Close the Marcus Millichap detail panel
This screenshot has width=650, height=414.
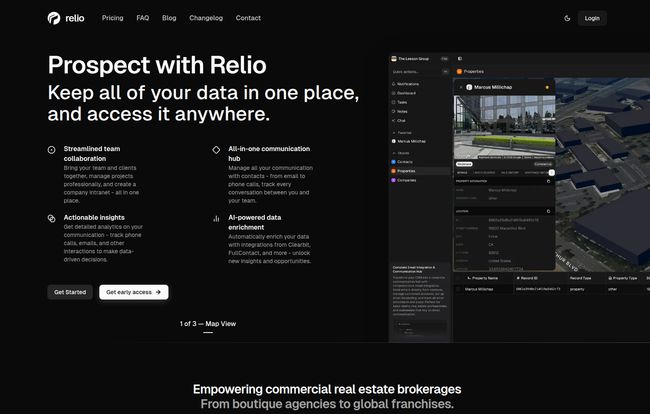[x=461, y=87]
